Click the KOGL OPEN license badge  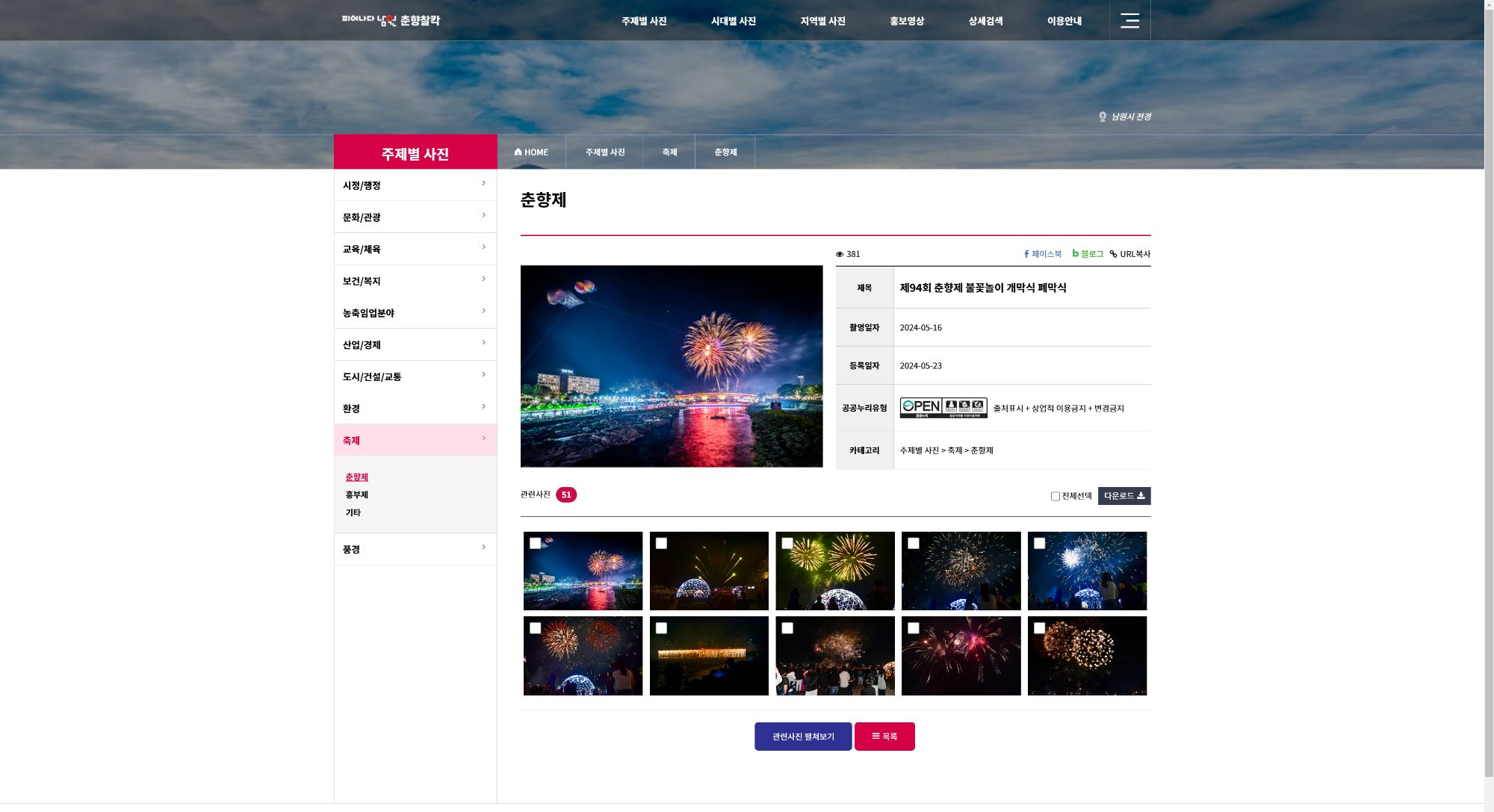point(943,408)
